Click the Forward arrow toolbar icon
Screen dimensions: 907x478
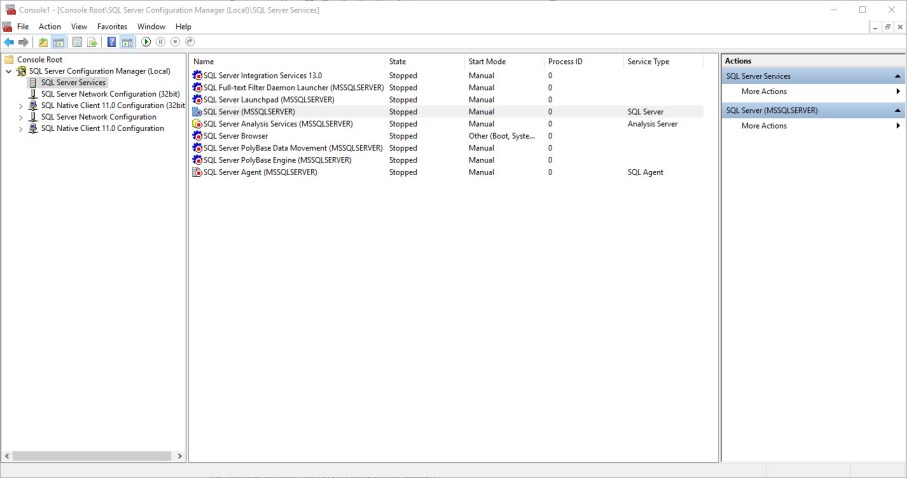[23, 42]
